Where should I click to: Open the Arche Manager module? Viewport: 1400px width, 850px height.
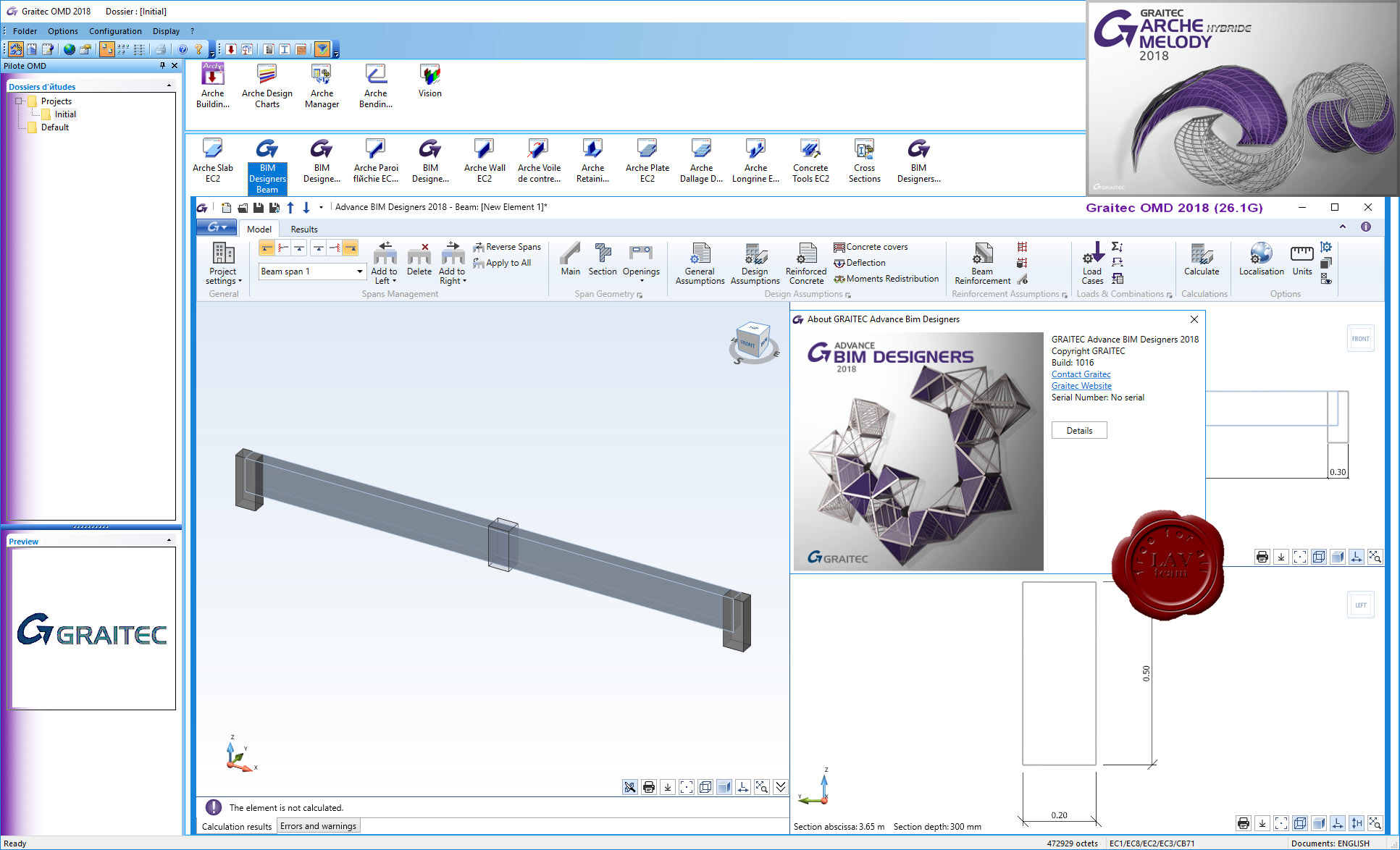tap(322, 85)
